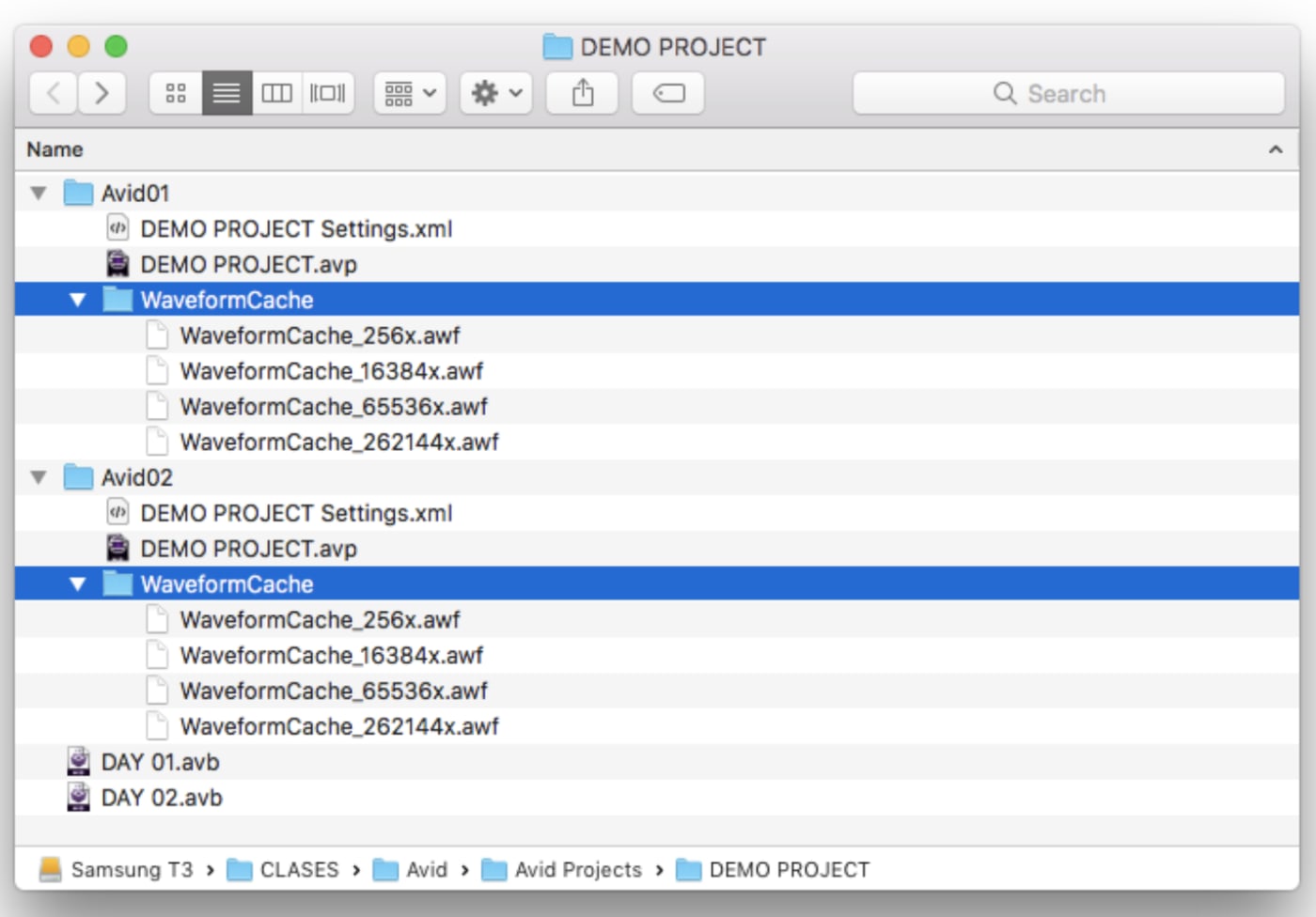Open the gear Action menu
1316x917 pixels.
(496, 93)
